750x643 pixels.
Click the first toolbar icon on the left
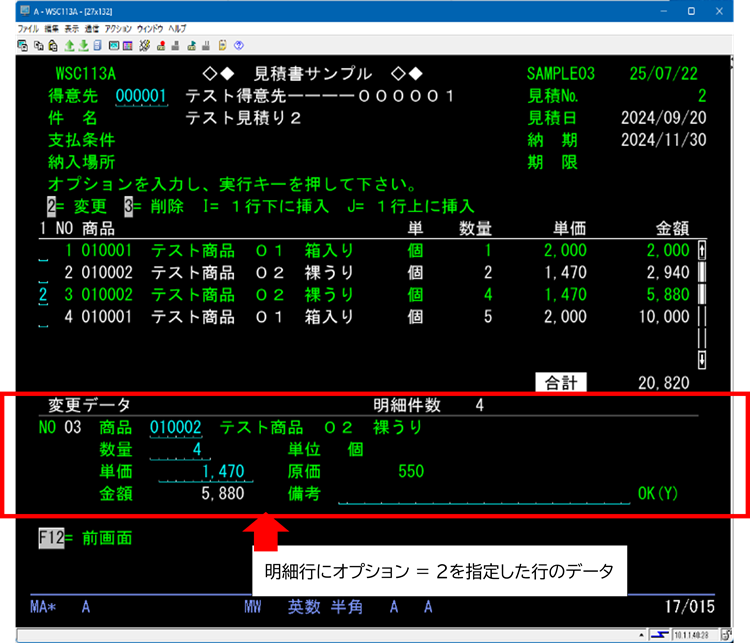point(24,45)
